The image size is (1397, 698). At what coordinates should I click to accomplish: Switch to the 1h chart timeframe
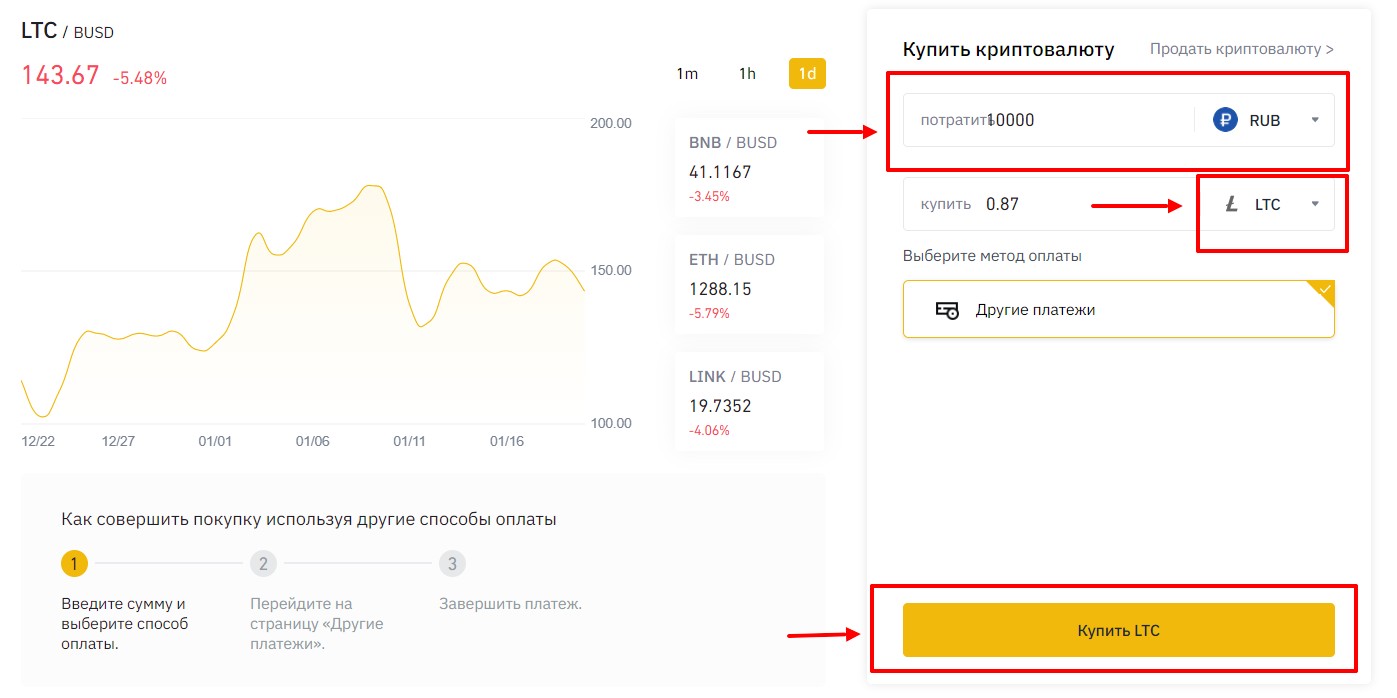coord(746,73)
